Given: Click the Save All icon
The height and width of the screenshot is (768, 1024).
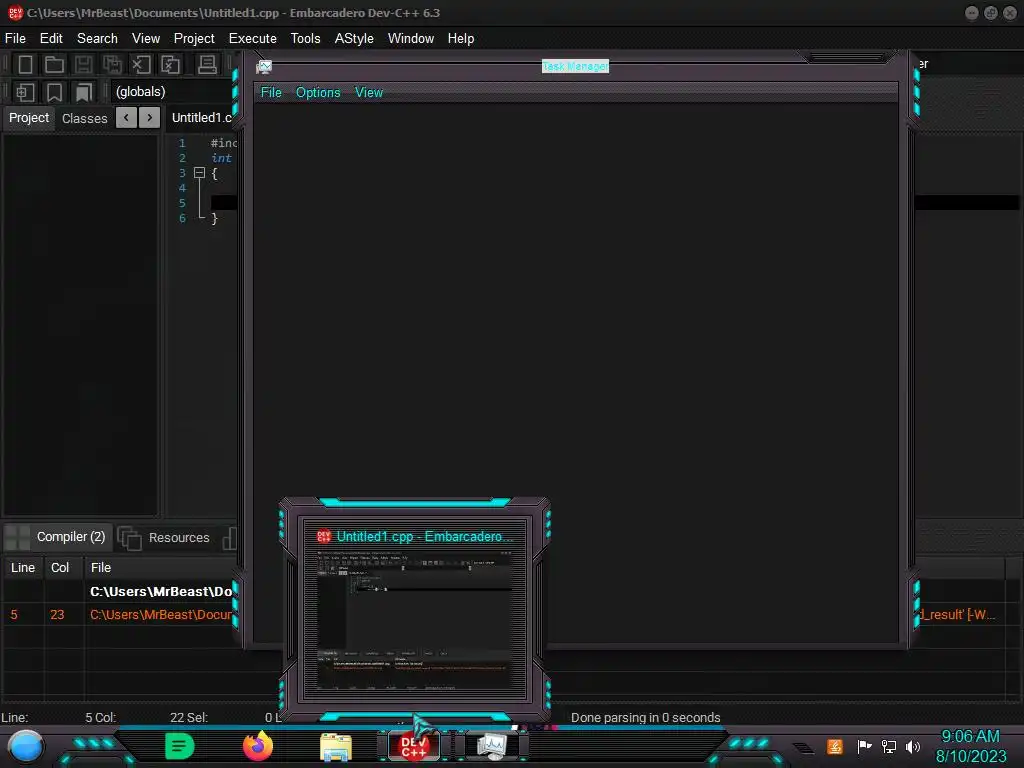Looking at the screenshot, I should tap(112, 64).
